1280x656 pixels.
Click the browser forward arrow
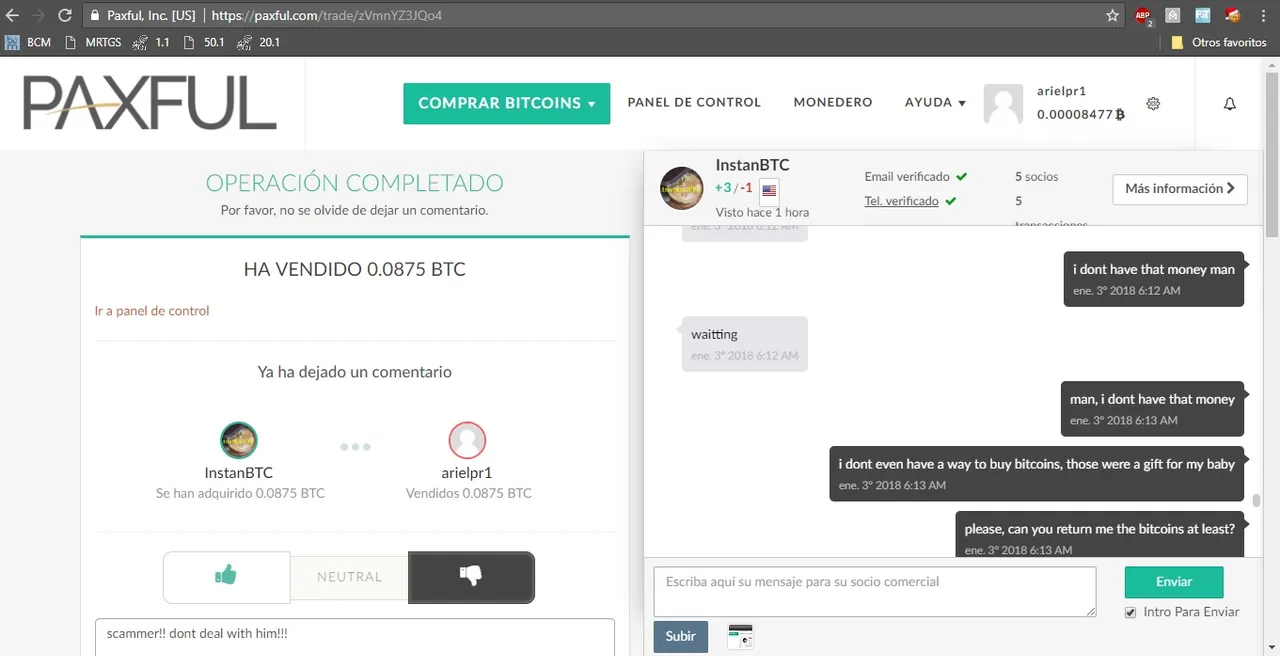38,16
